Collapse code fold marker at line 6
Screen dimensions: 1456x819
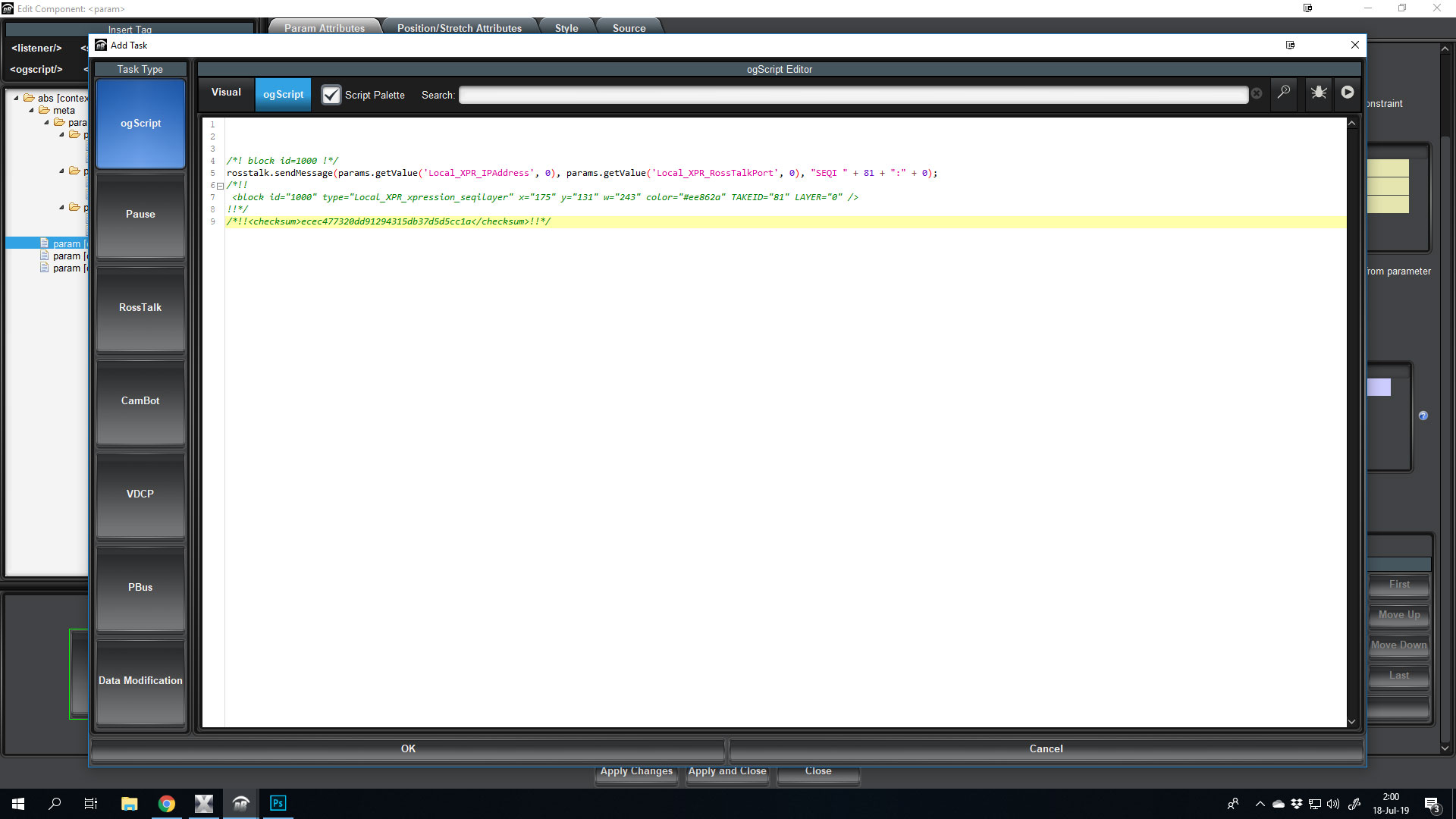(221, 186)
